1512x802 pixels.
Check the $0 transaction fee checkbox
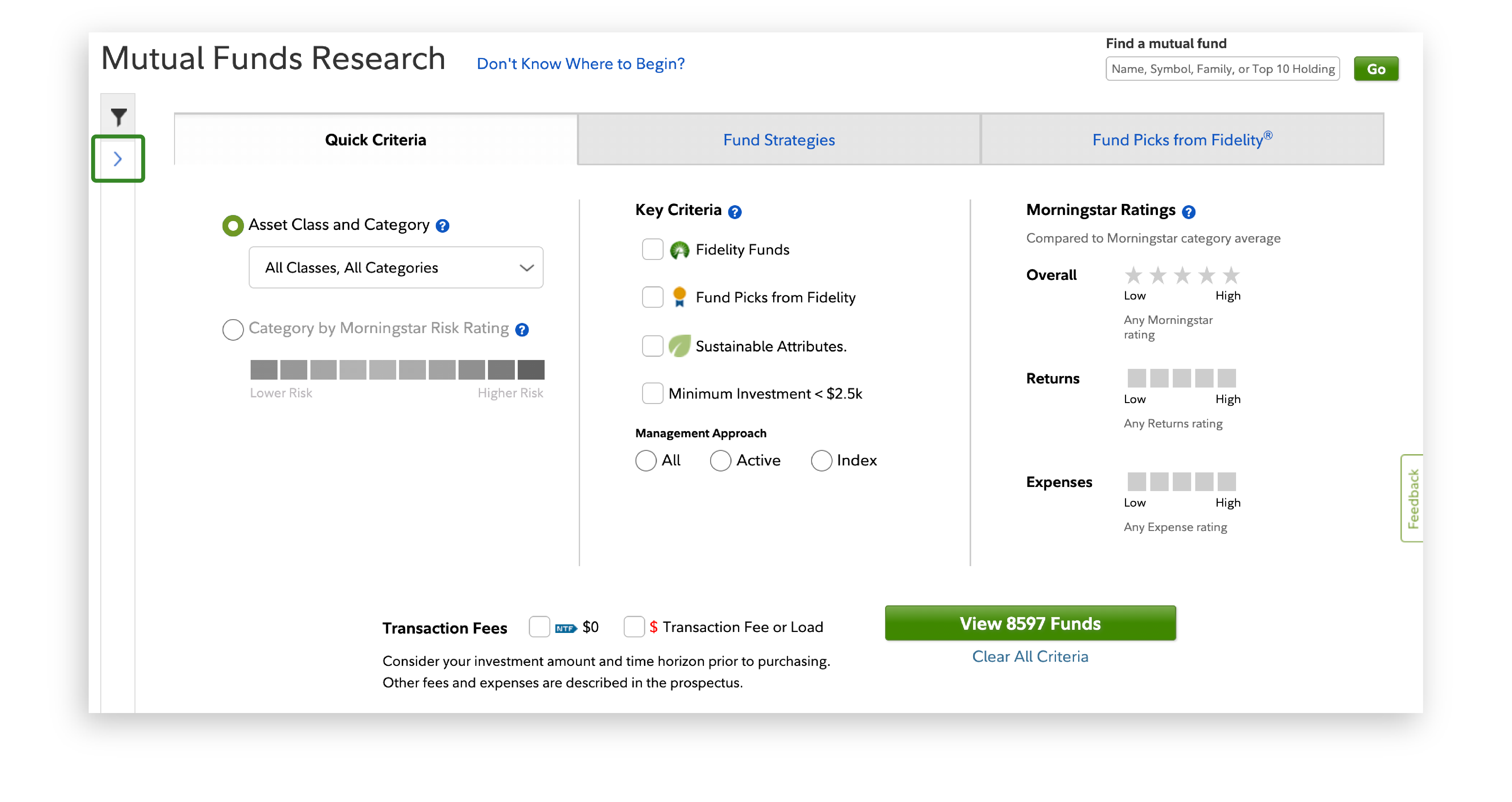(539, 627)
